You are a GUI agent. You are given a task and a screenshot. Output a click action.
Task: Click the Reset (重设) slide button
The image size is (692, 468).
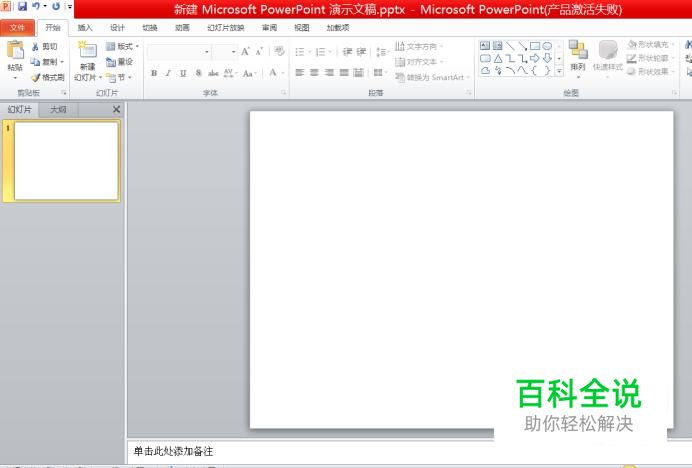pos(119,62)
